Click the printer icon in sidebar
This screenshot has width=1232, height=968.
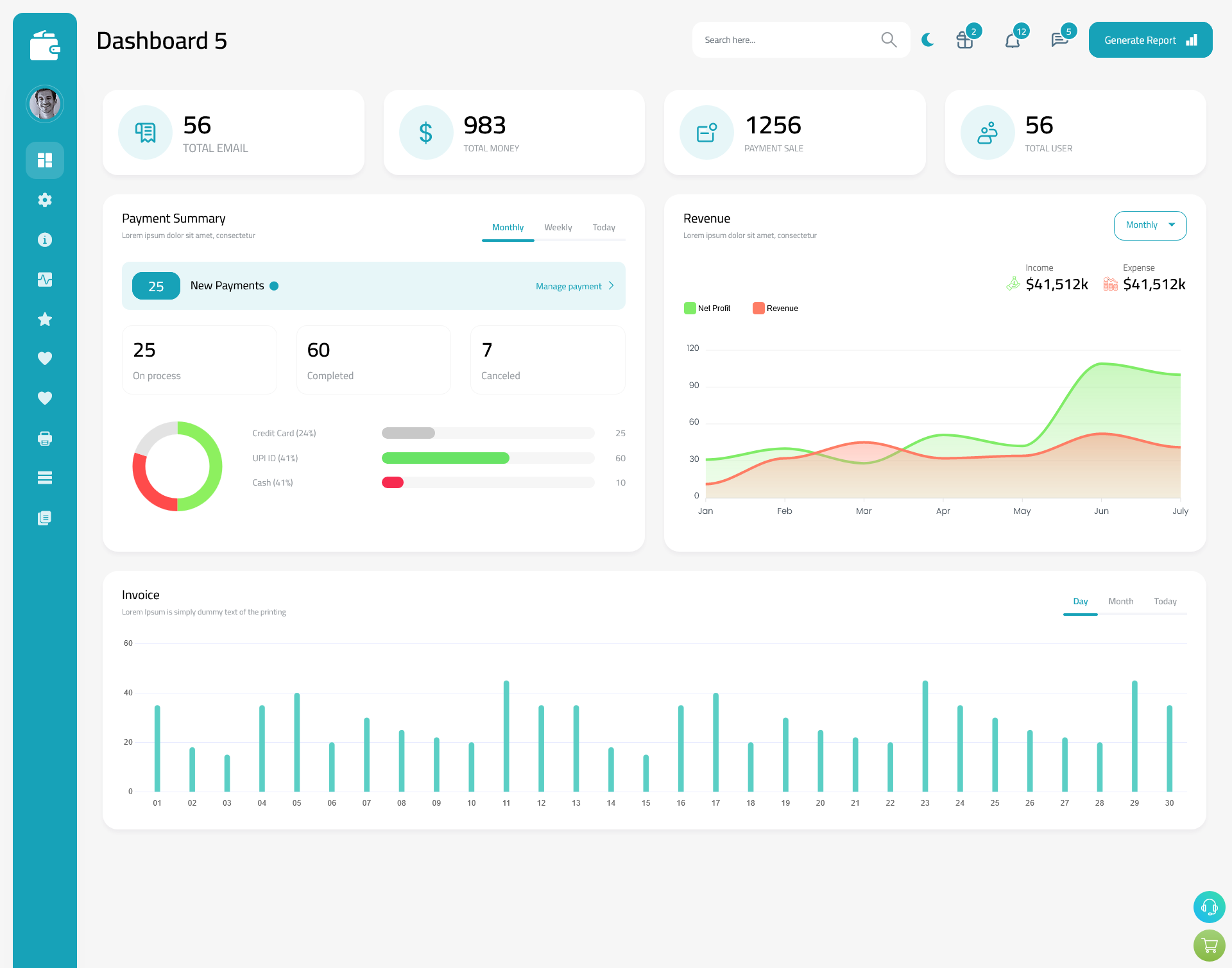click(x=45, y=438)
